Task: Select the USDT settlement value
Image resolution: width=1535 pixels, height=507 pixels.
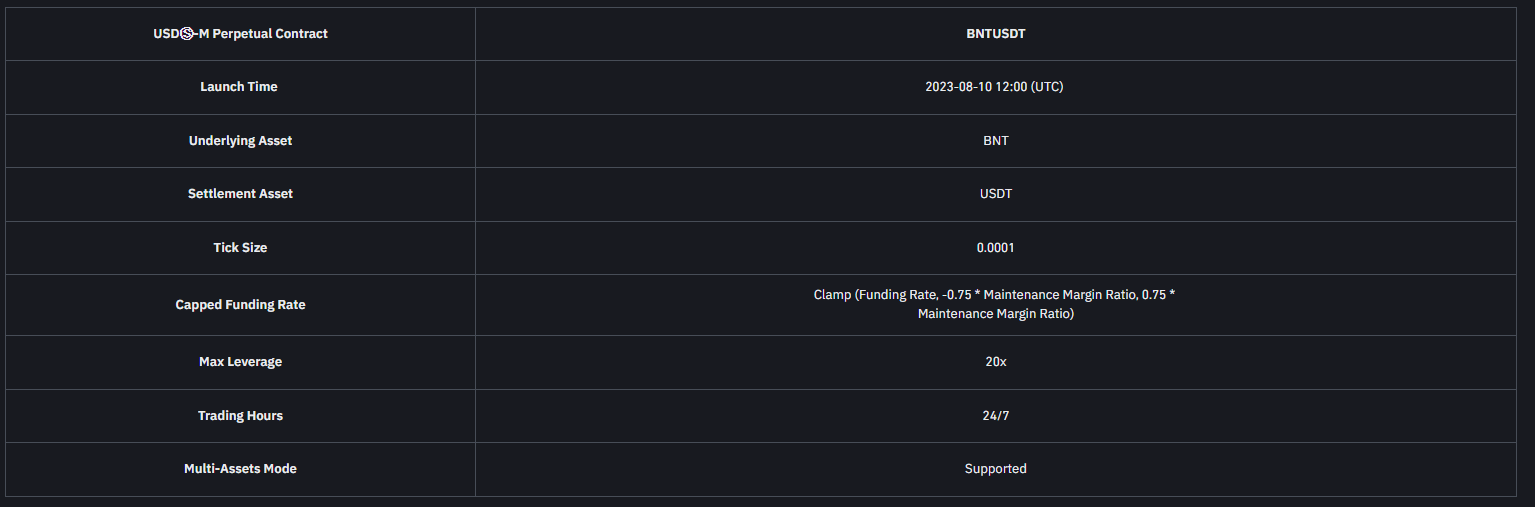Action: click(995, 194)
